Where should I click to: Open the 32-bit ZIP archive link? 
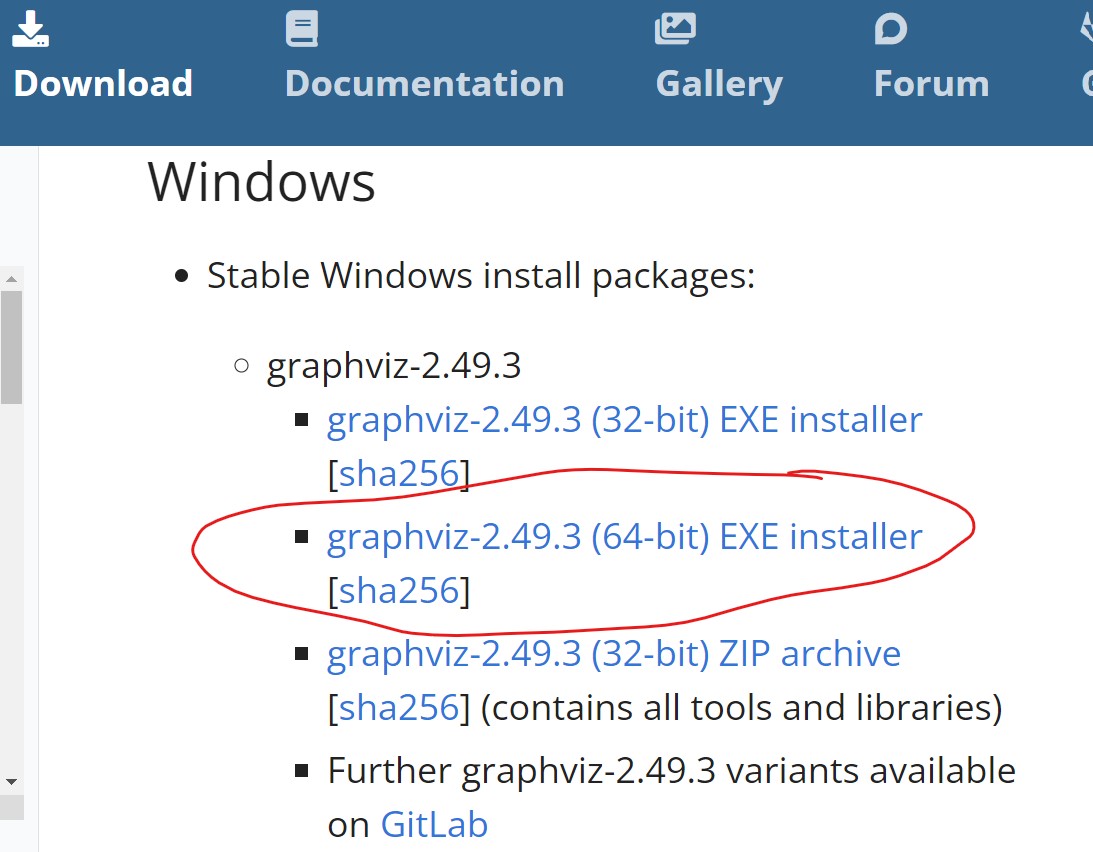[613, 653]
